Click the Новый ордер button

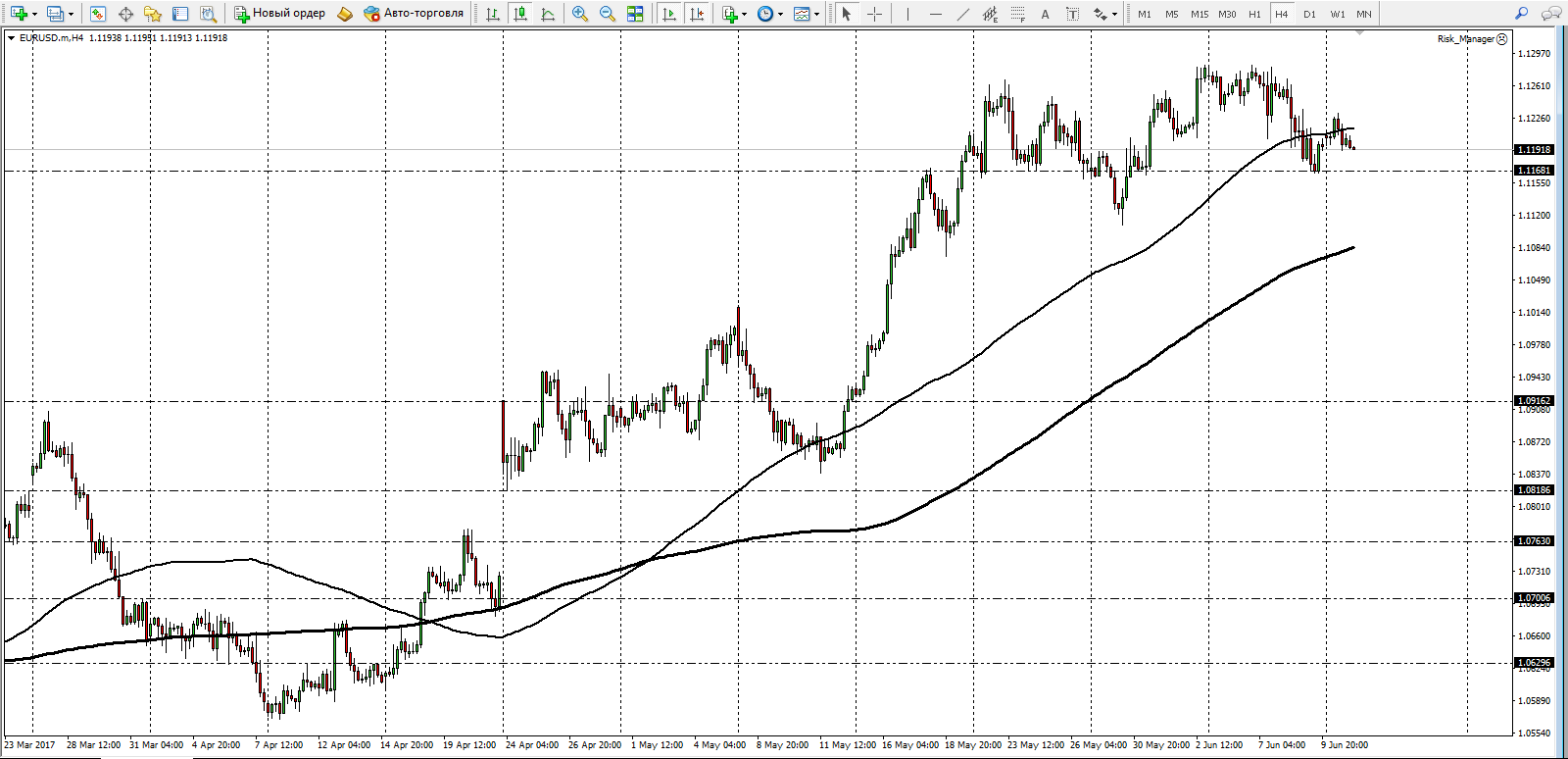point(280,14)
